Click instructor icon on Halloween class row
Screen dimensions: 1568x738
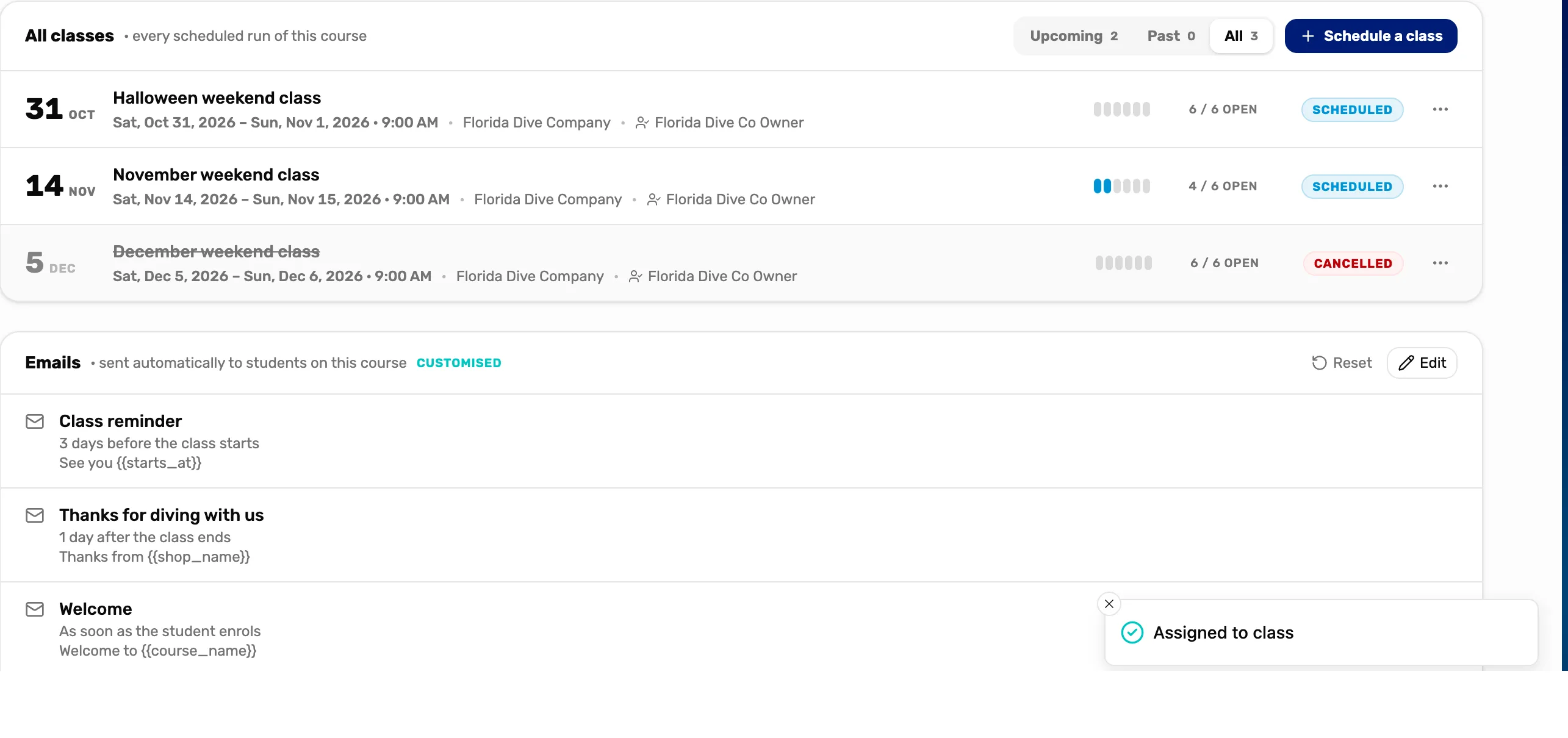tap(642, 123)
